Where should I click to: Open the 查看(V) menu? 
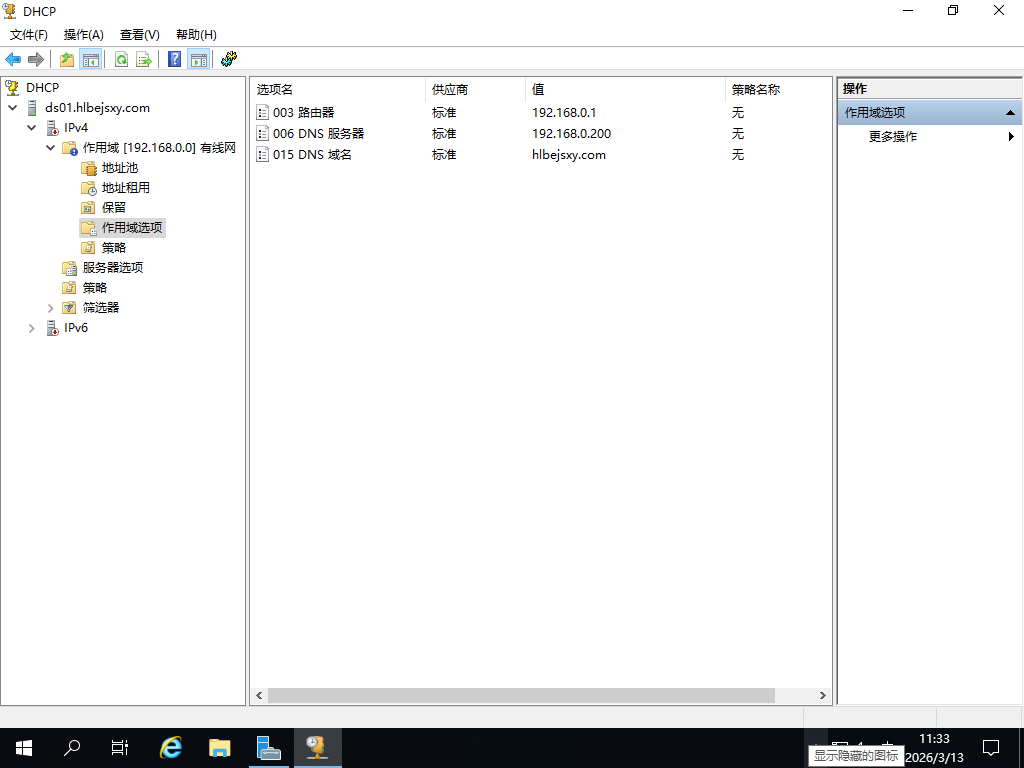pyautogui.click(x=139, y=35)
